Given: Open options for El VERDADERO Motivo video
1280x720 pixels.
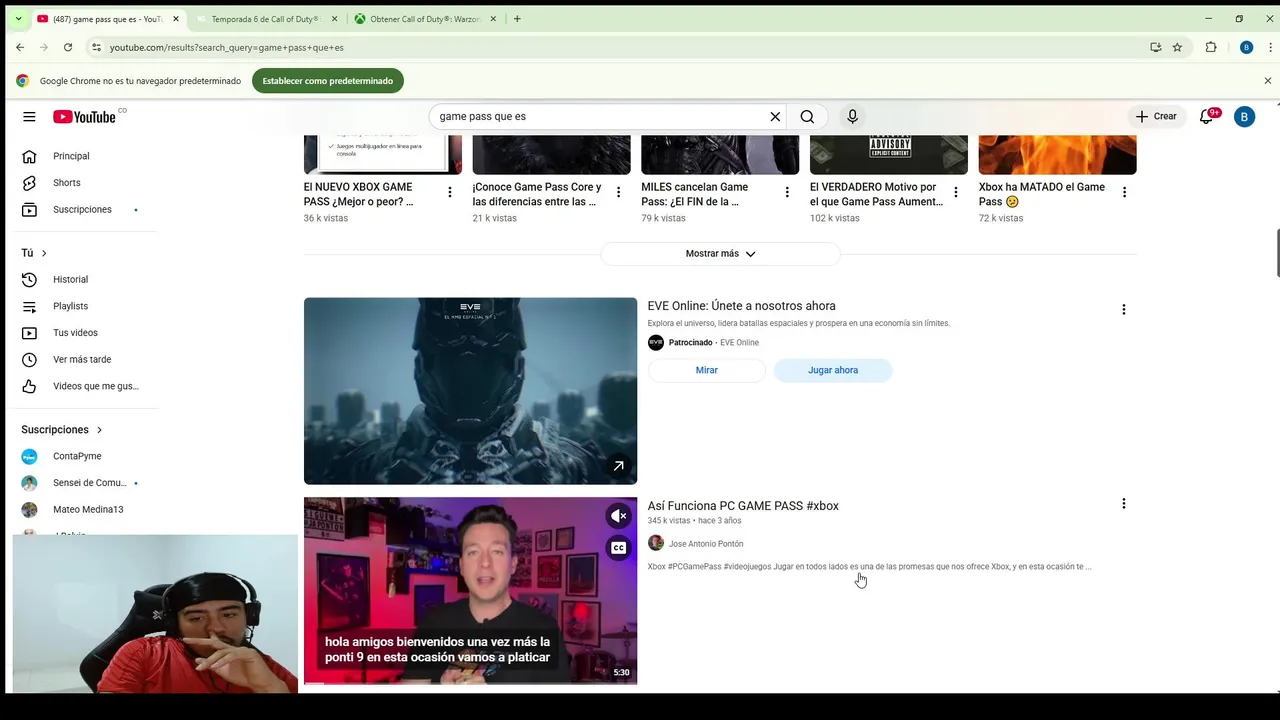Looking at the screenshot, I should tap(955, 192).
